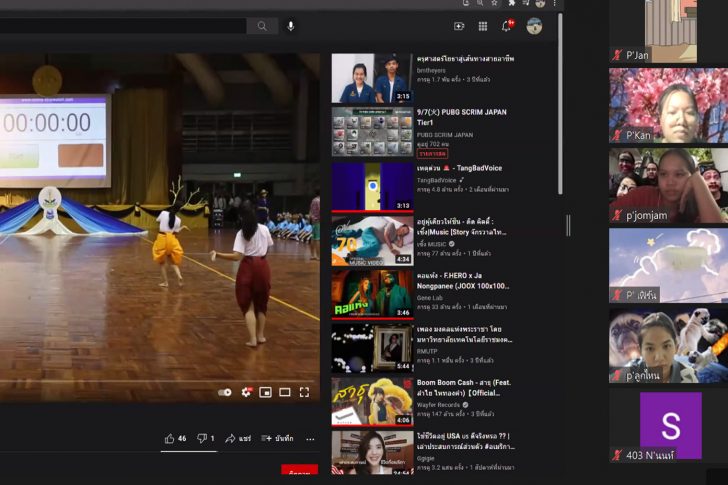
Task: Open the YouTube account avatar menu
Action: pos(534,26)
